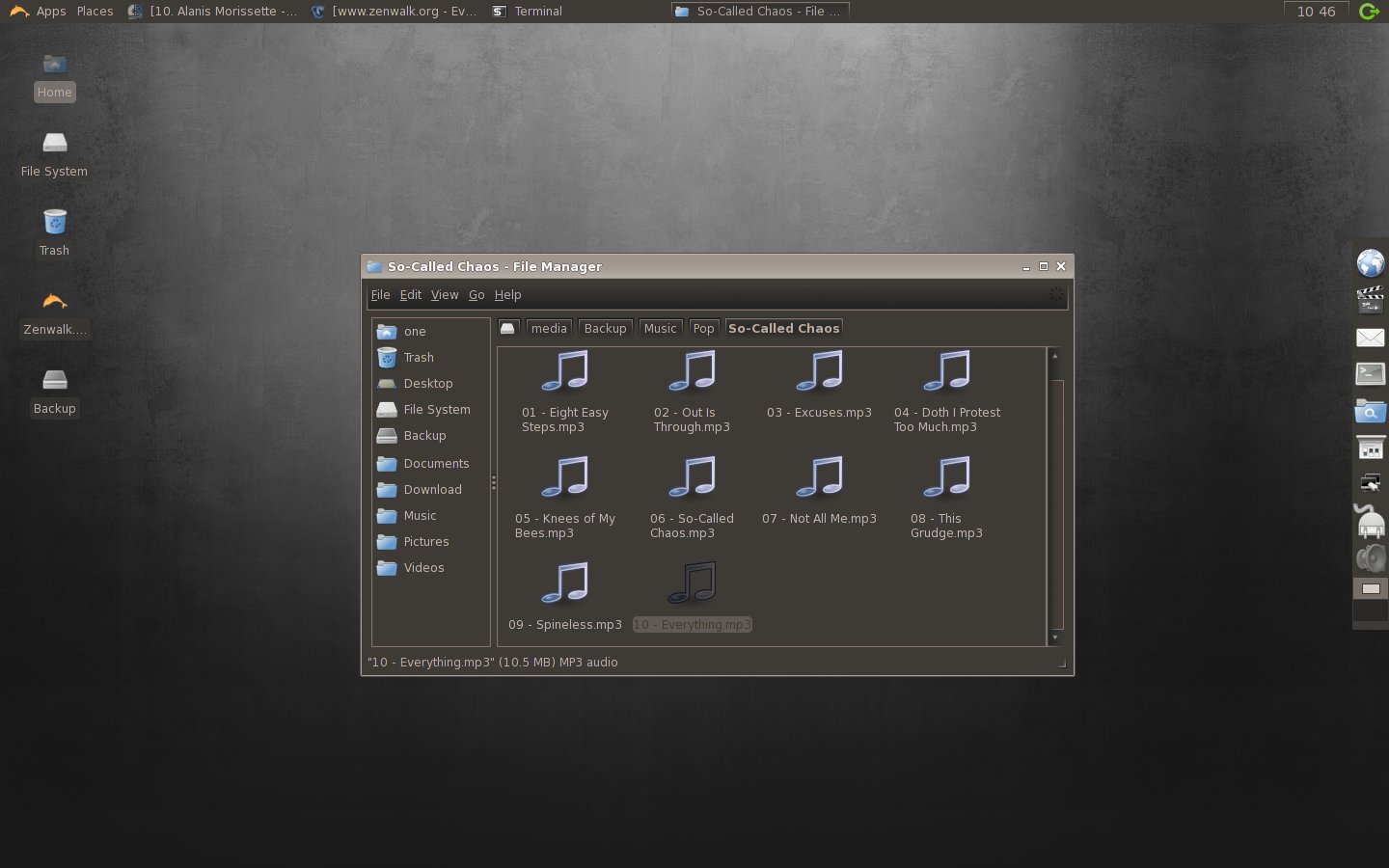Select the 01 - Eight Easy Steps.mp3 file icon
The height and width of the screenshot is (868, 1389).
(x=565, y=371)
